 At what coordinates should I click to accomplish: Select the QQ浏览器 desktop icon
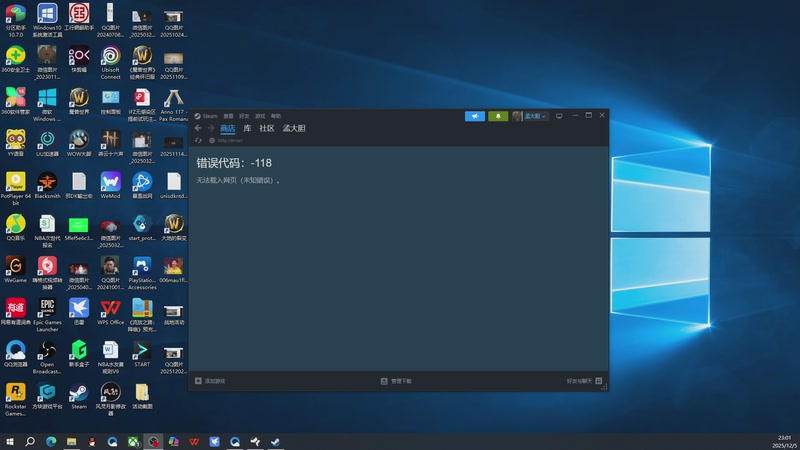pos(16,354)
